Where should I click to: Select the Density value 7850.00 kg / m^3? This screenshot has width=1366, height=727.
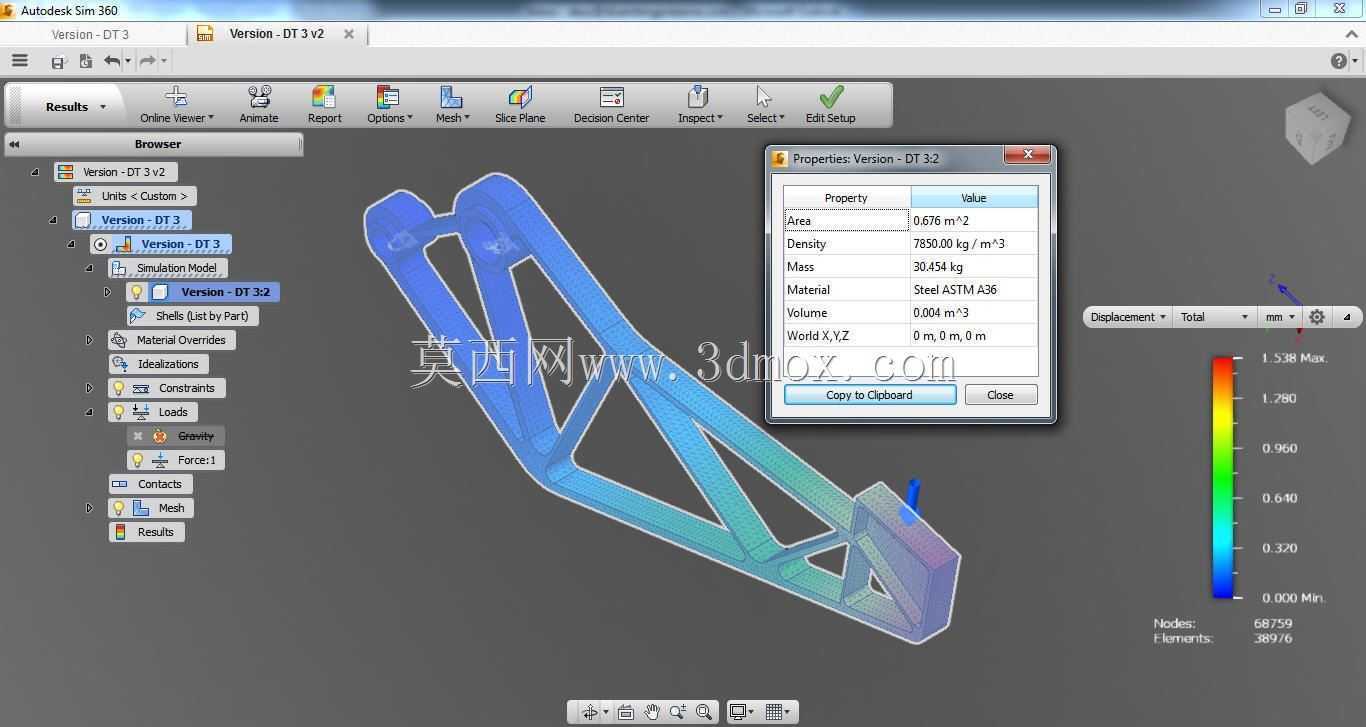pyautogui.click(x=959, y=244)
